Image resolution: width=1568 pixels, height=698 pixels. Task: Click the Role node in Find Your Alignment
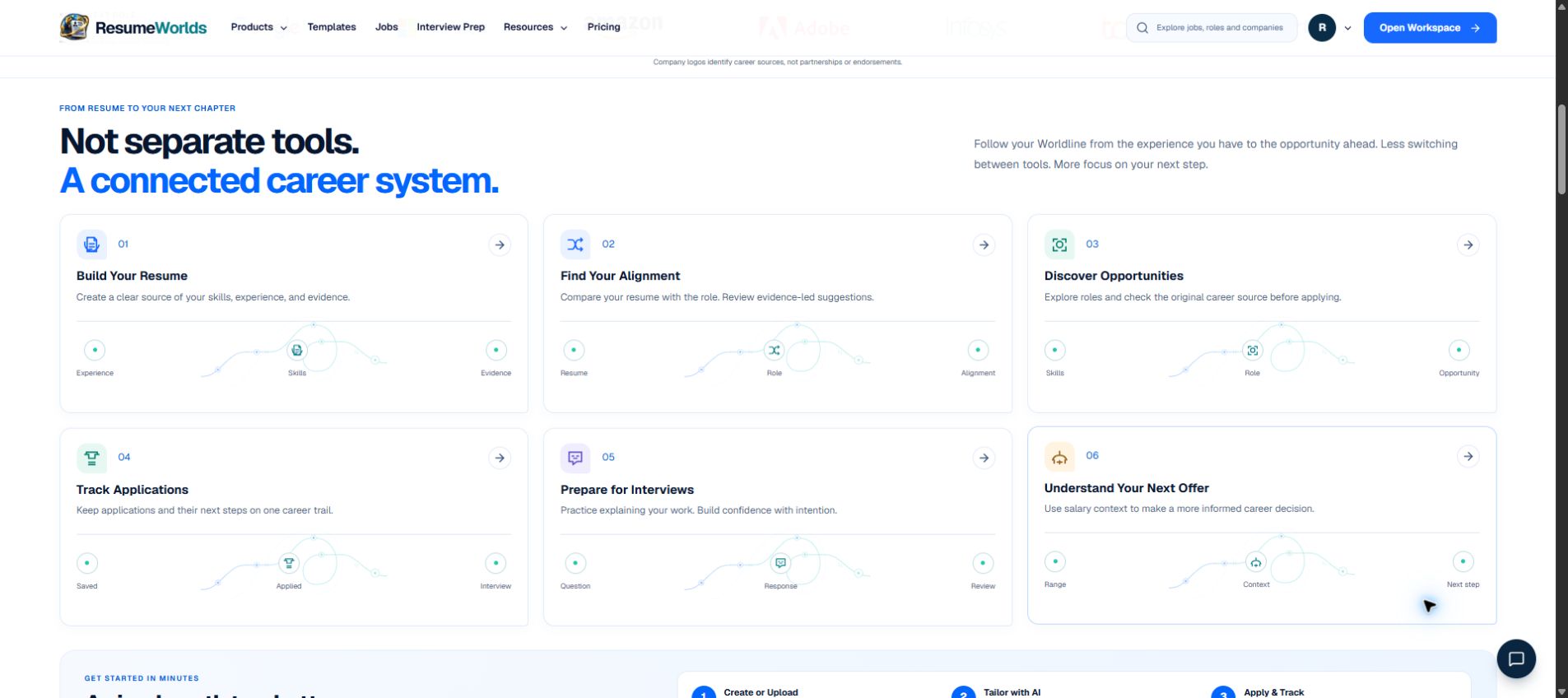pos(775,351)
